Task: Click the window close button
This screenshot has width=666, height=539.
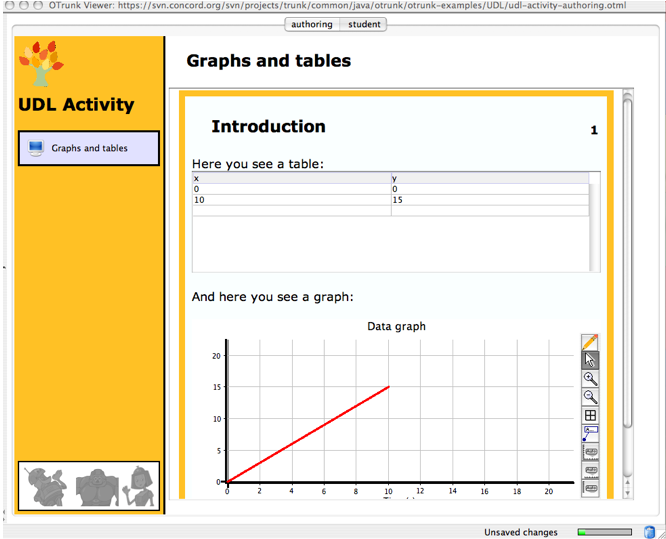Action: pyautogui.click(x=10, y=5)
